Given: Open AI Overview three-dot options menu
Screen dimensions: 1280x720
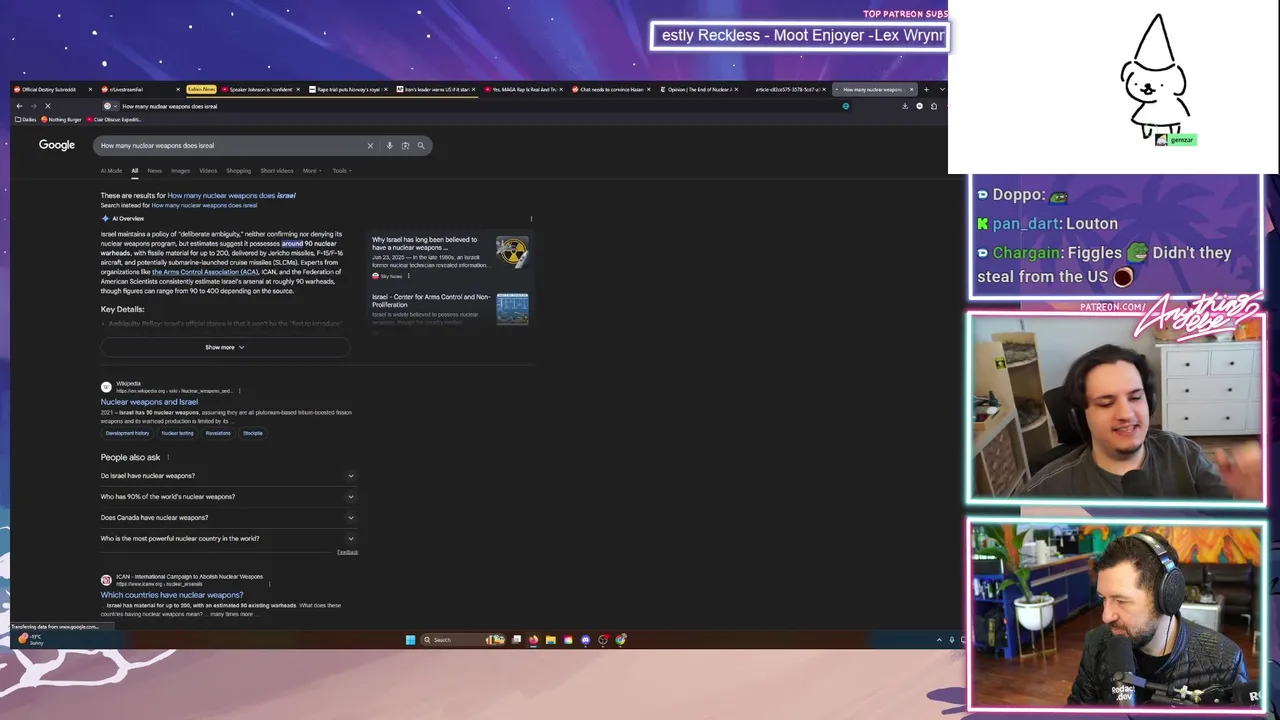Looking at the screenshot, I should pyautogui.click(x=531, y=218).
